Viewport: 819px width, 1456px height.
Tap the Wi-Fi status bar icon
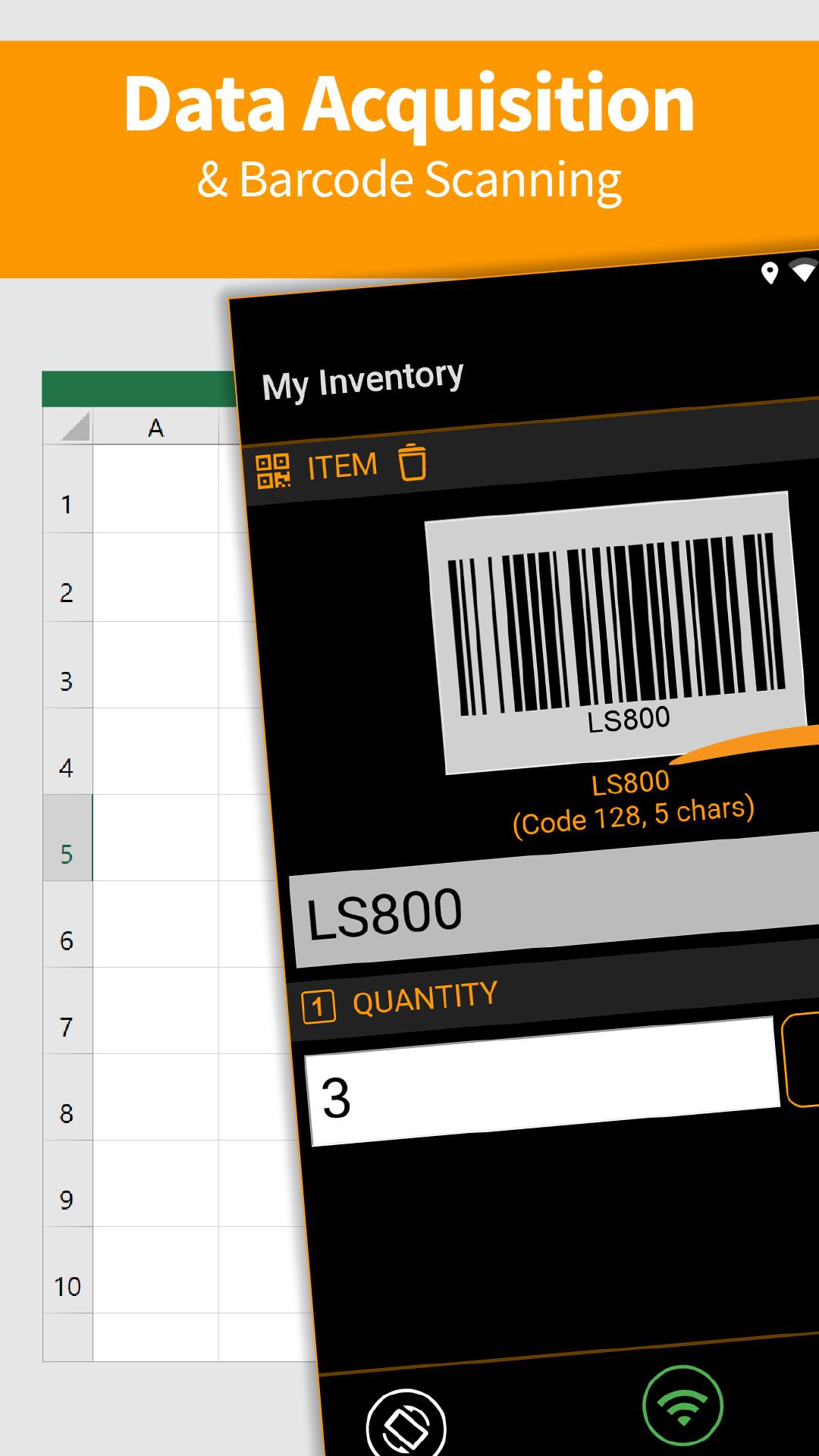point(804,270)
